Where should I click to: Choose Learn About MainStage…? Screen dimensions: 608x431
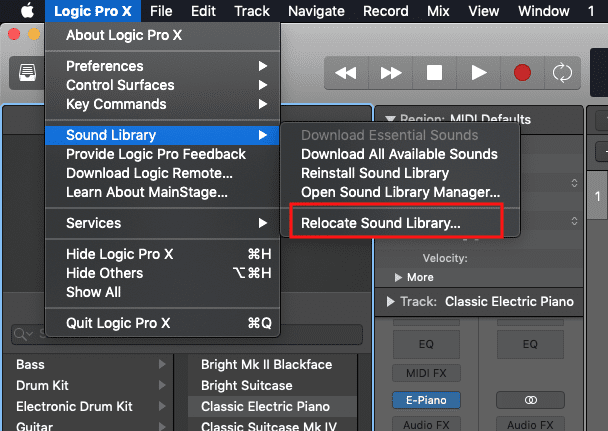[x=162, y=192]
